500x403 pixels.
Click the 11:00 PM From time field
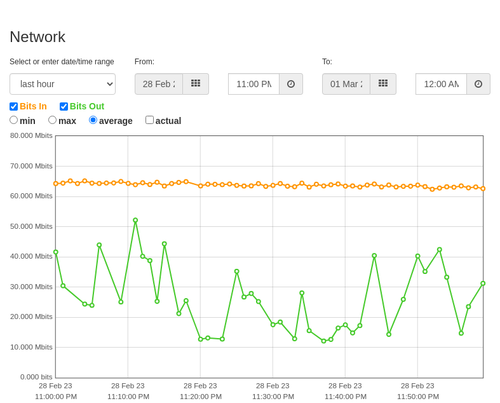pyautogui.click(x=254, y=84)
